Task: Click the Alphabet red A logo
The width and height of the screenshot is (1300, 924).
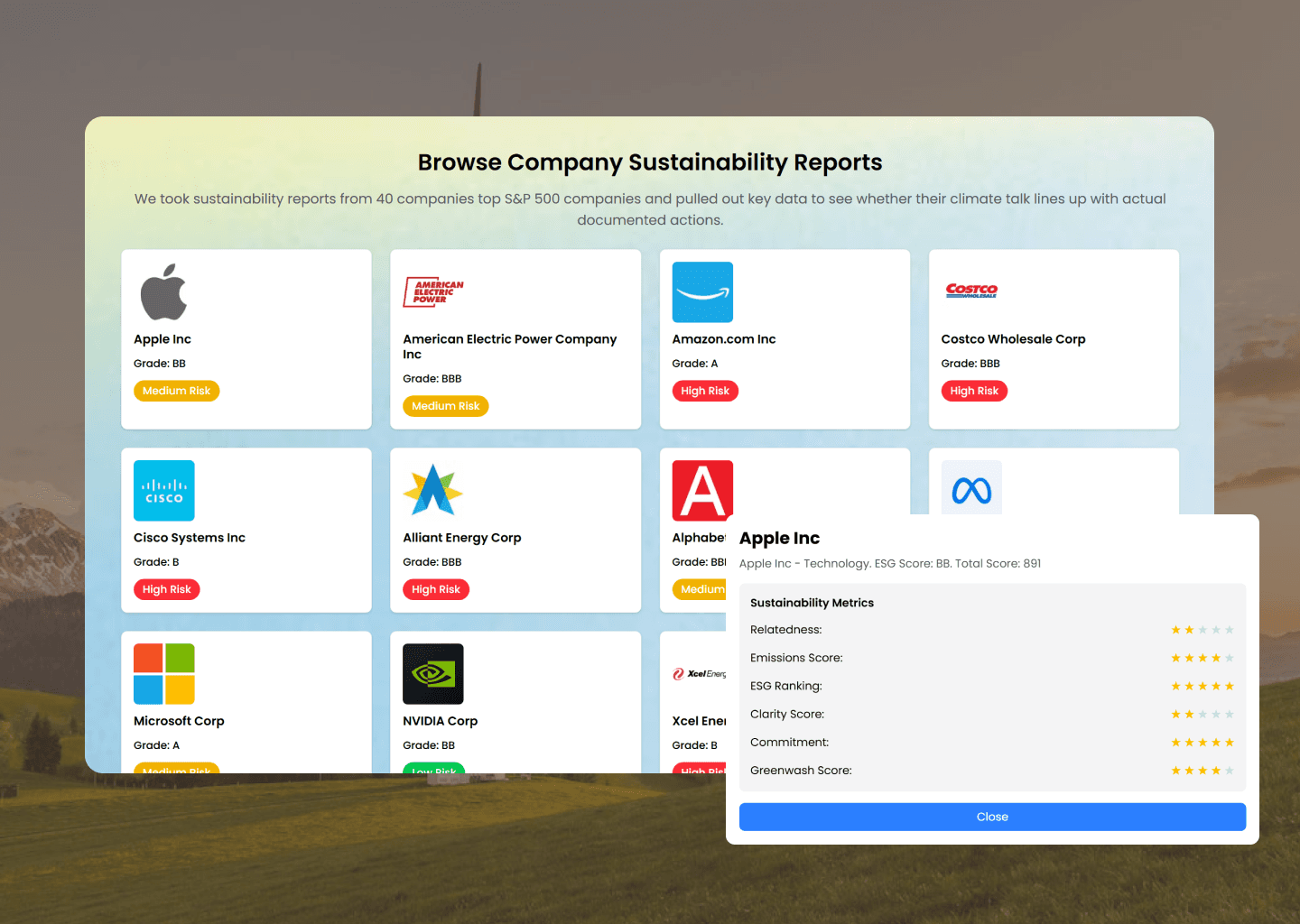Action: pos(702,490)
